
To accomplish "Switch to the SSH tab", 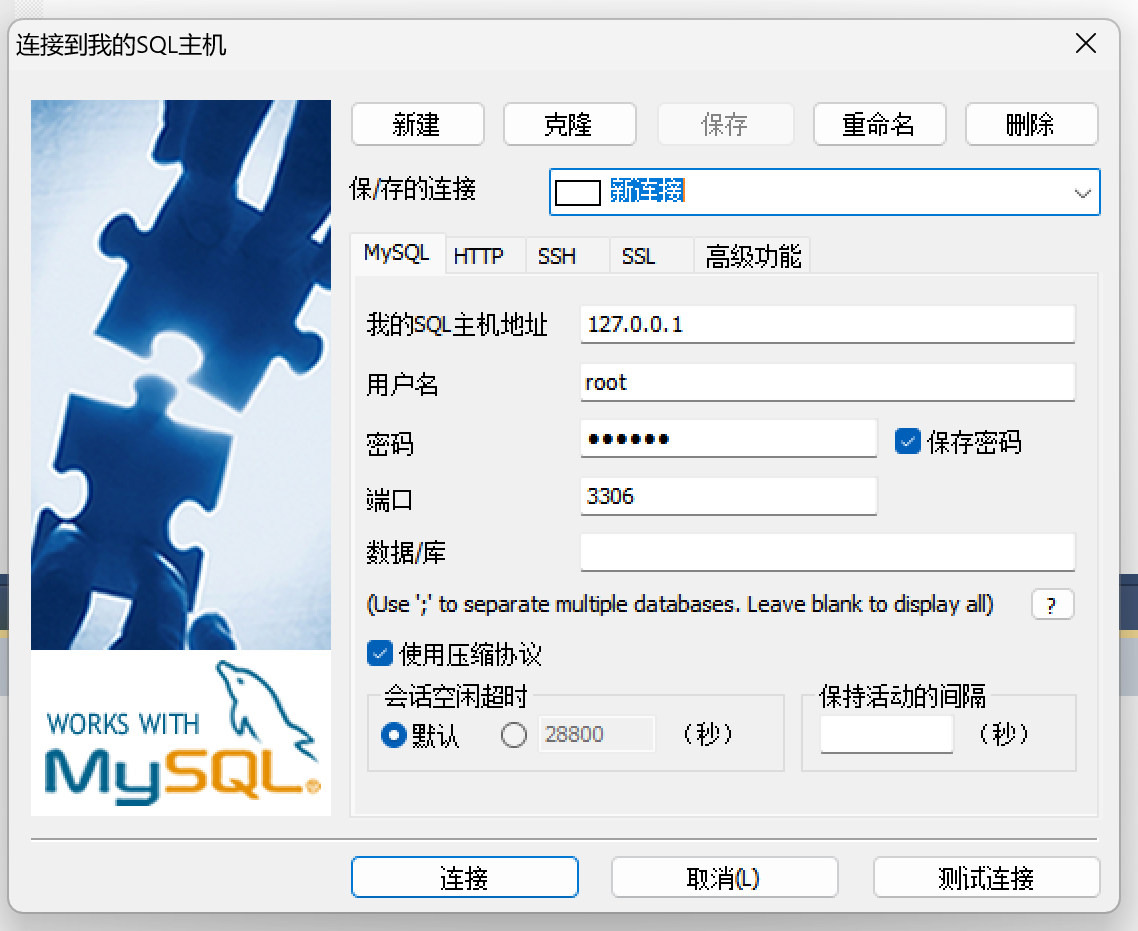I will pyautogui.click(x=567, y=256).
